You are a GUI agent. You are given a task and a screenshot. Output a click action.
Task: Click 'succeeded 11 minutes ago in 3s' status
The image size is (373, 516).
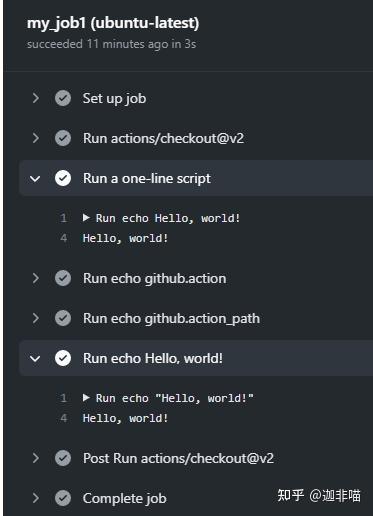click(111, 44)
